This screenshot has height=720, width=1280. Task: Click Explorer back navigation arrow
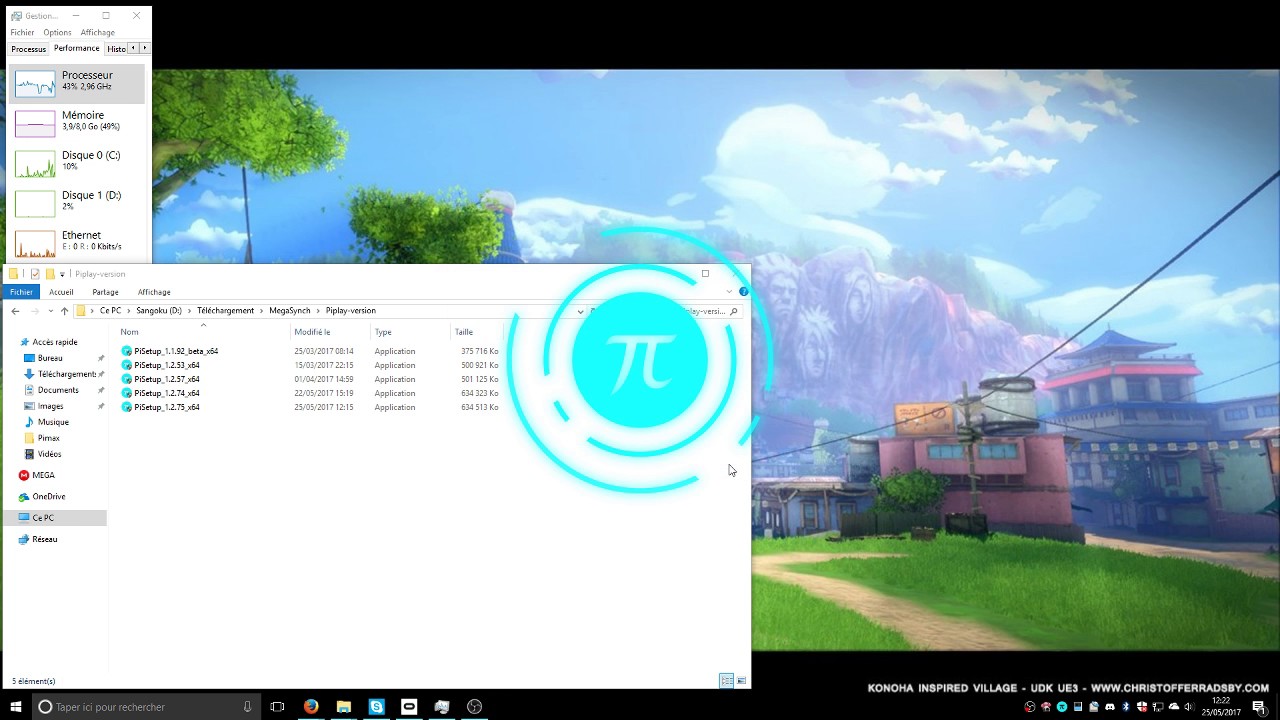tap(15, 311)
